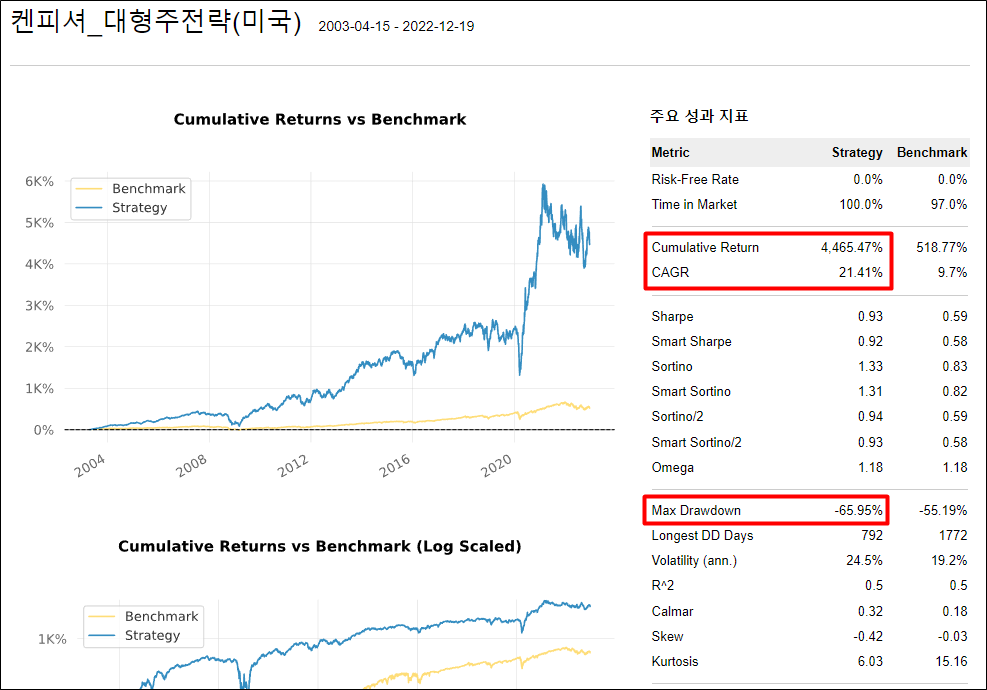This screenshot has height=690, width=987.
Task: Click the 9.7% benchmark CAGR value
Action: pyautogui.click(x=952, y=272)
